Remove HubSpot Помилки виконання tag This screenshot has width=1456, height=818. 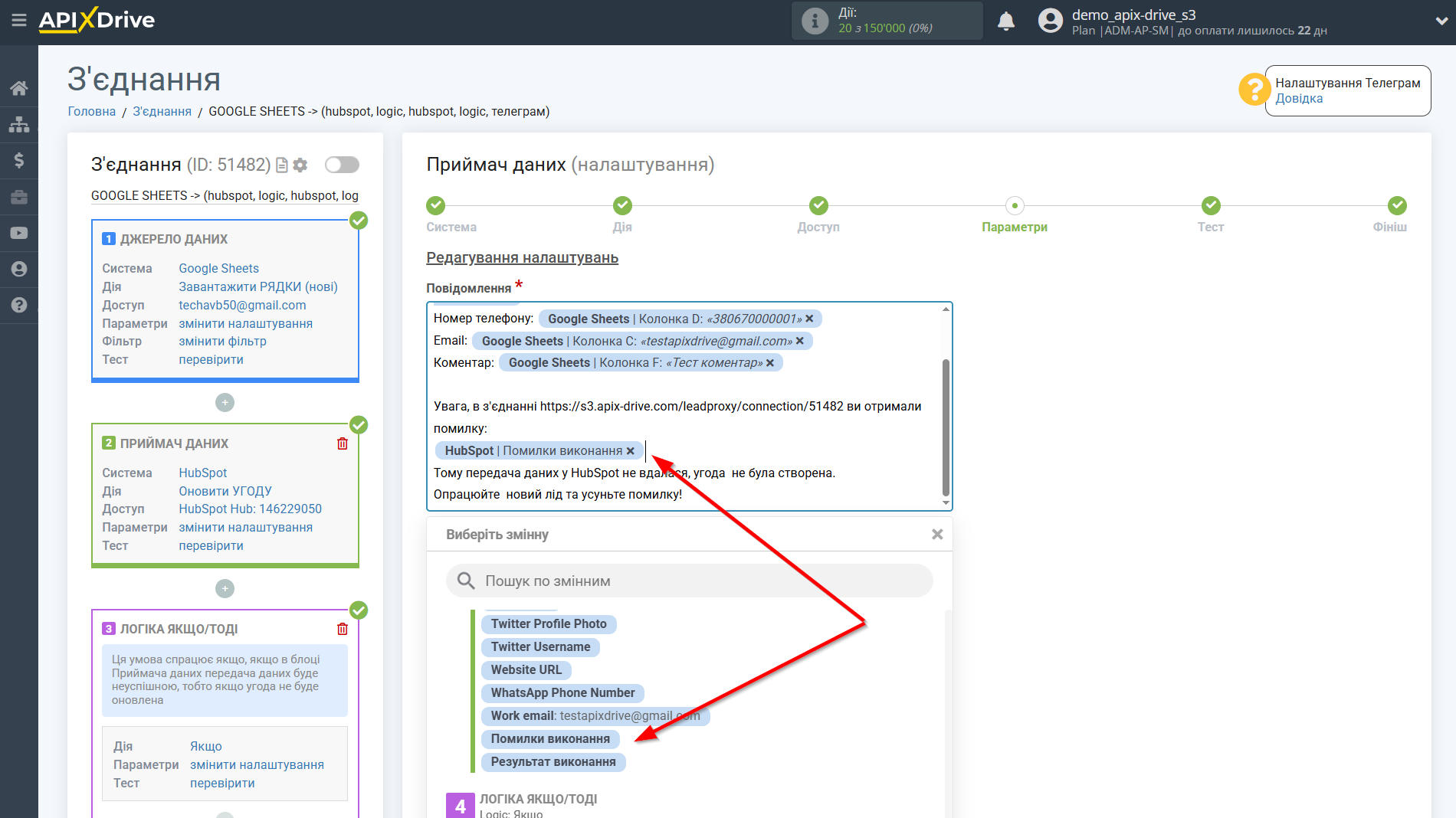[631, 451]
